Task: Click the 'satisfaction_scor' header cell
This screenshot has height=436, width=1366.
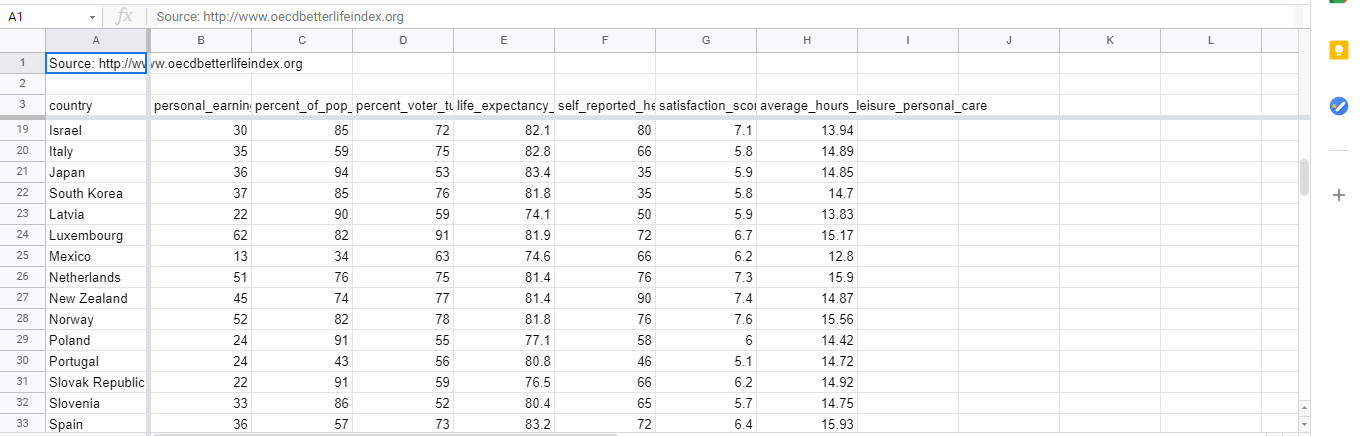Action: point(706,105)
